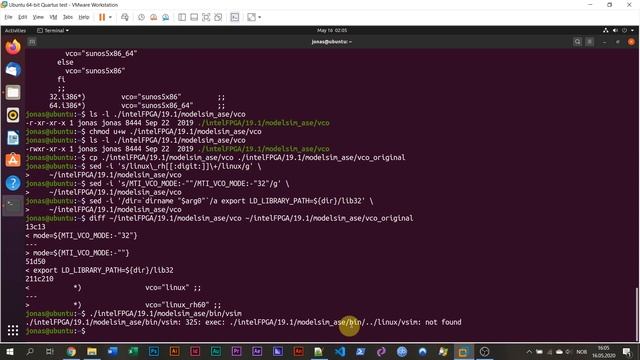Click the terminal prompt at the bottom

pyautogui.click(x=55, y=331)
